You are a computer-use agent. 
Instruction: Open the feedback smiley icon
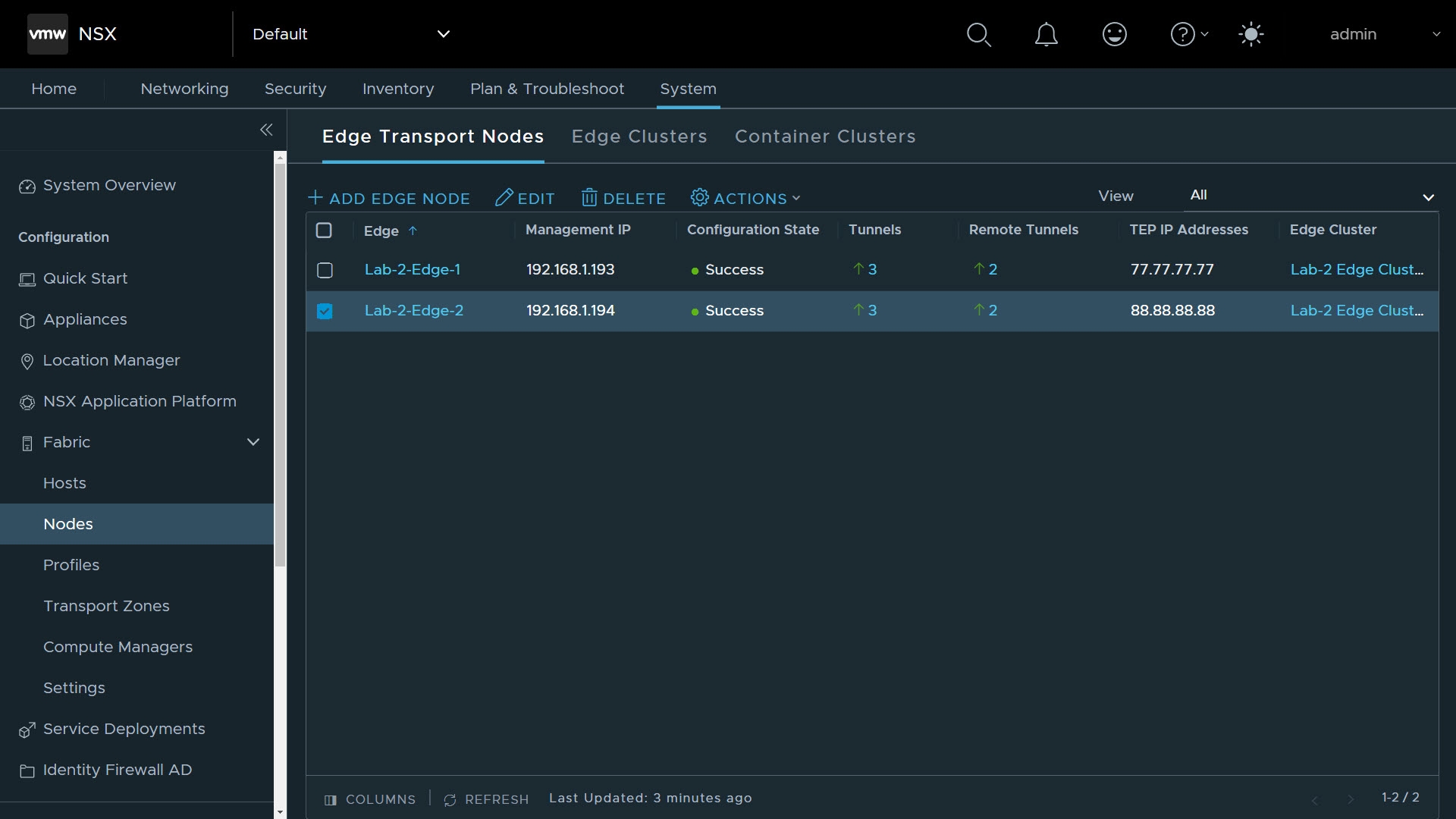1114,35
